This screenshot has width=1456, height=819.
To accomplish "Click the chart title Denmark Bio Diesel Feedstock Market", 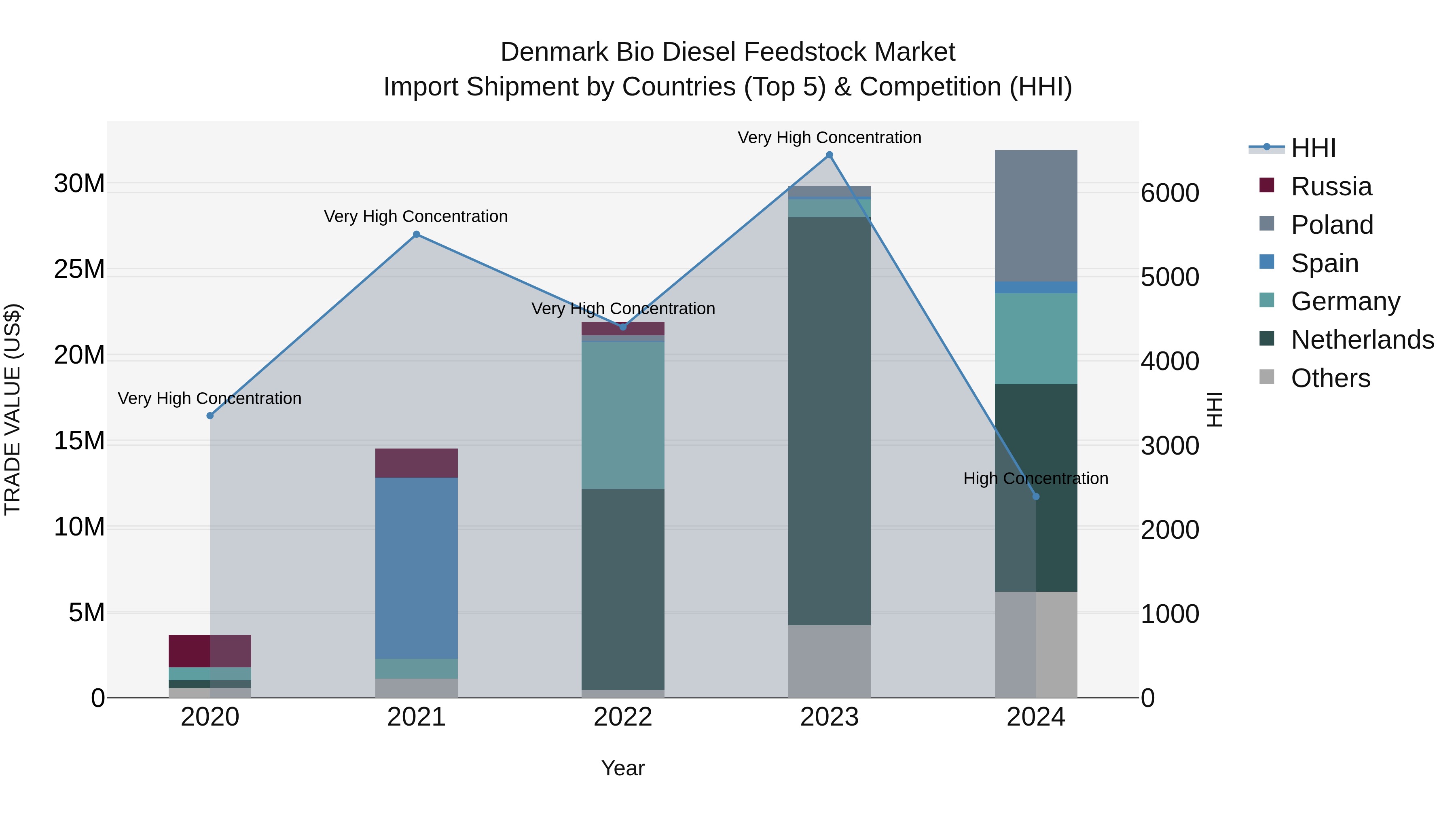I will pyautogui.click(x=728, y=52).
